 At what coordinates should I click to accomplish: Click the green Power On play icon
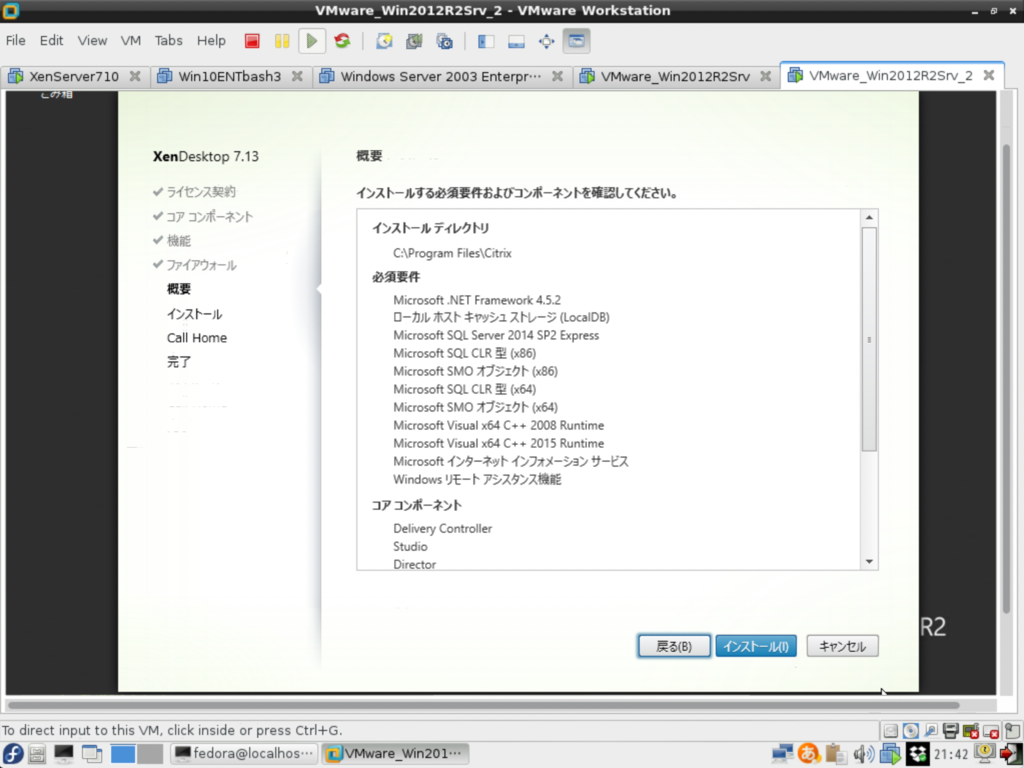[312, 41]
